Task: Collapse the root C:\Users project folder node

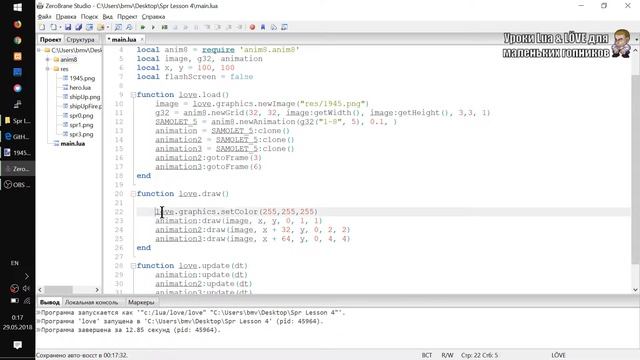Action: (x=40, y=50)
